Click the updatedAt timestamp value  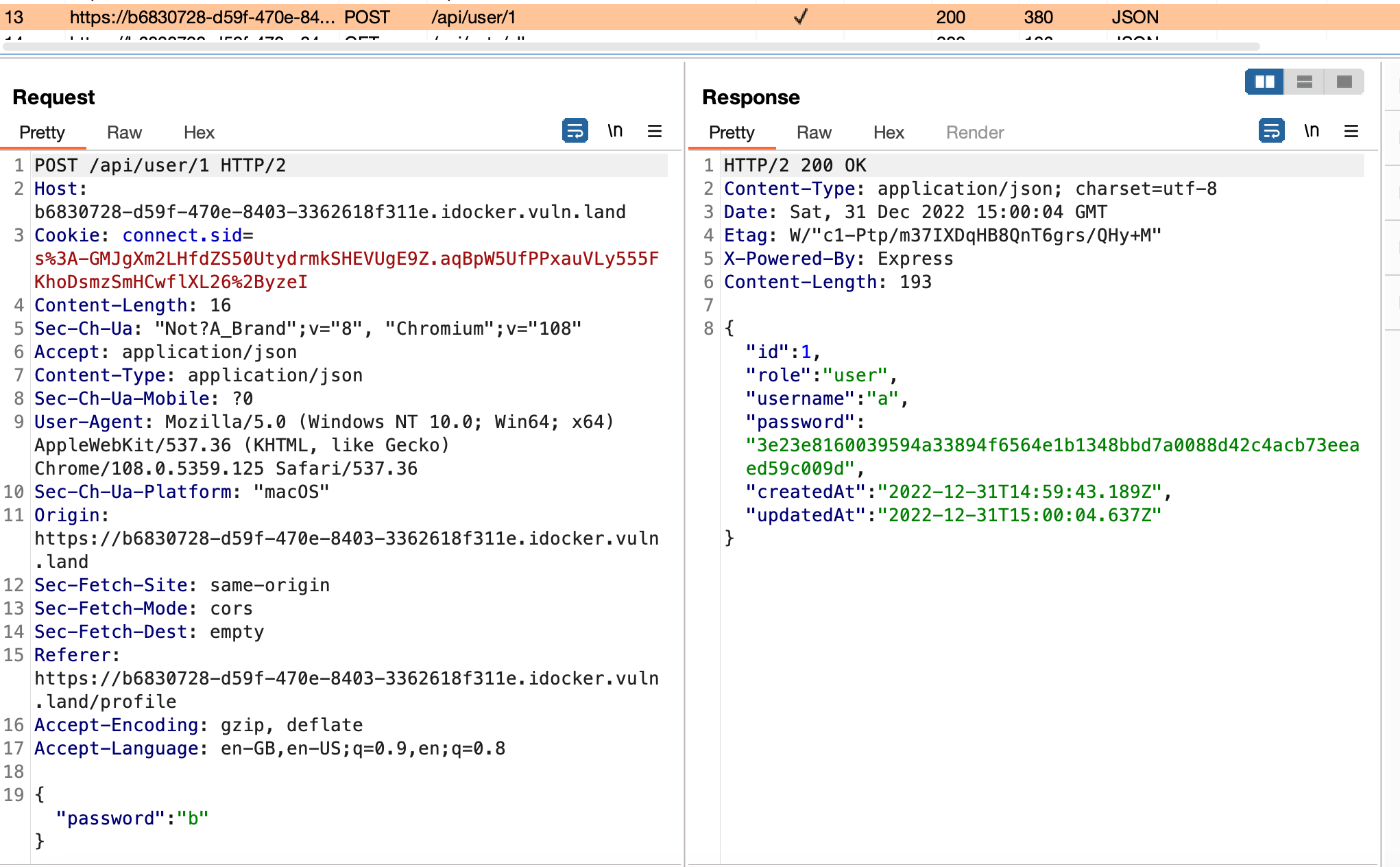pyautogui.click(x=1019, y=515)
